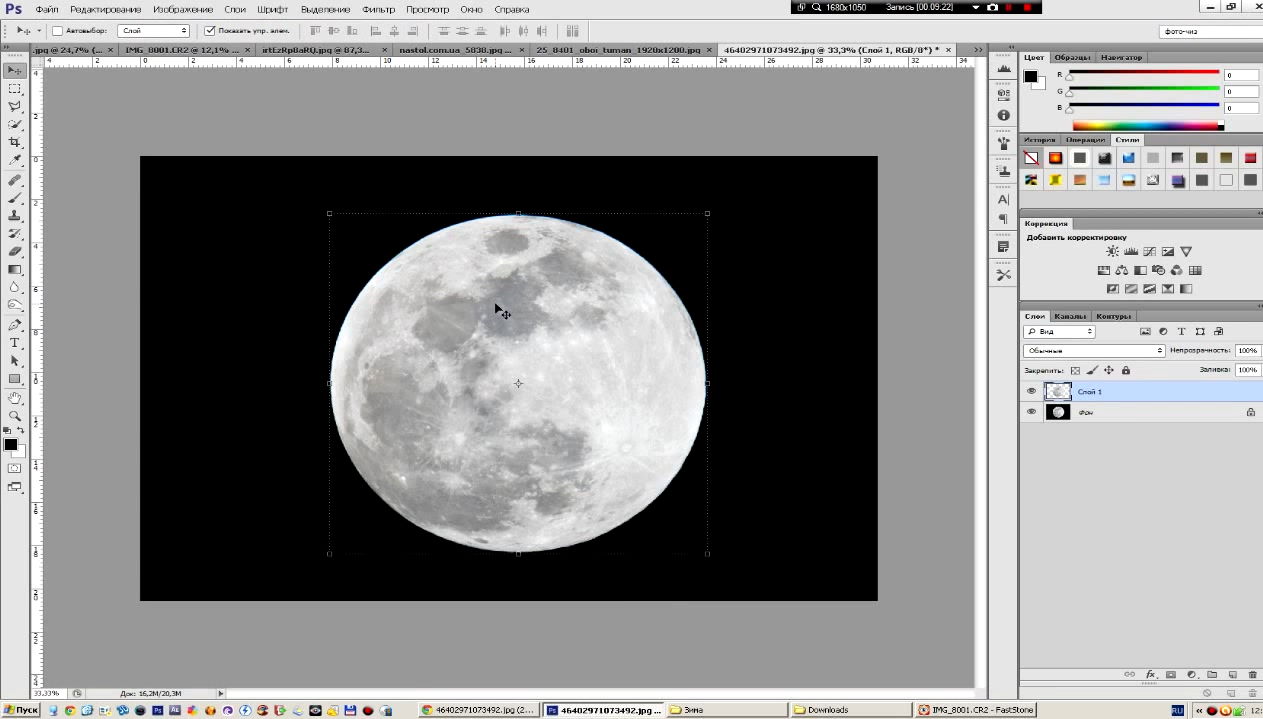Open the Слой auto-select dropdown

click(153, 31)
